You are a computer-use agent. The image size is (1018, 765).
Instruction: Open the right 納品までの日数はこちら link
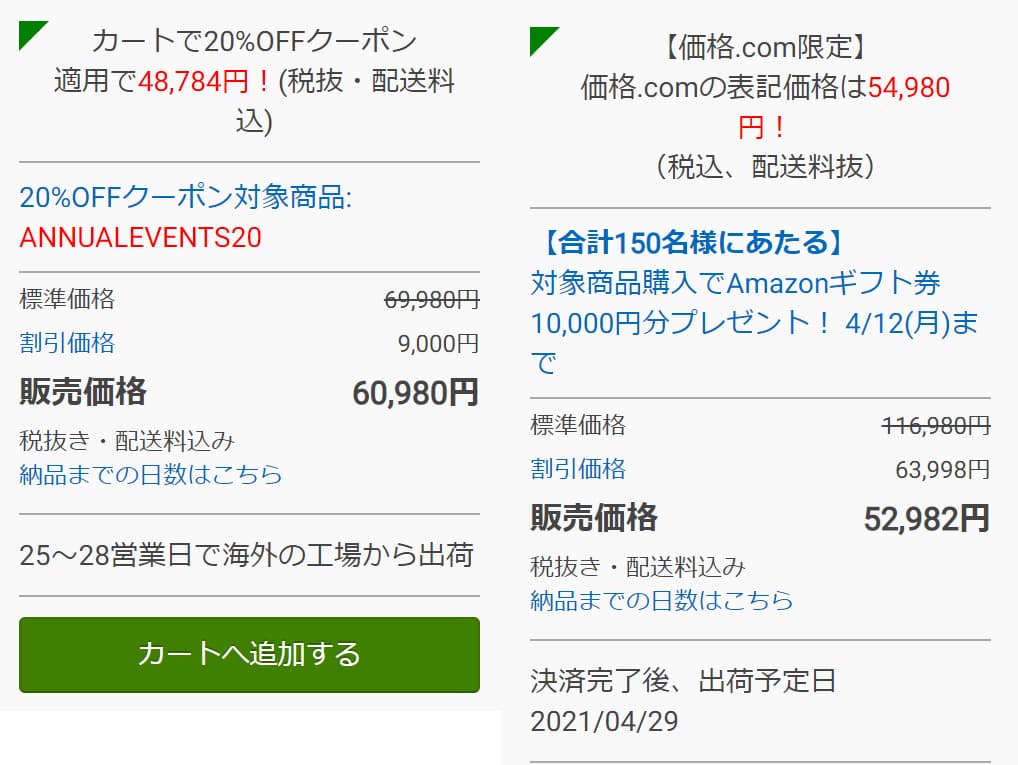[x=662, y=601]
